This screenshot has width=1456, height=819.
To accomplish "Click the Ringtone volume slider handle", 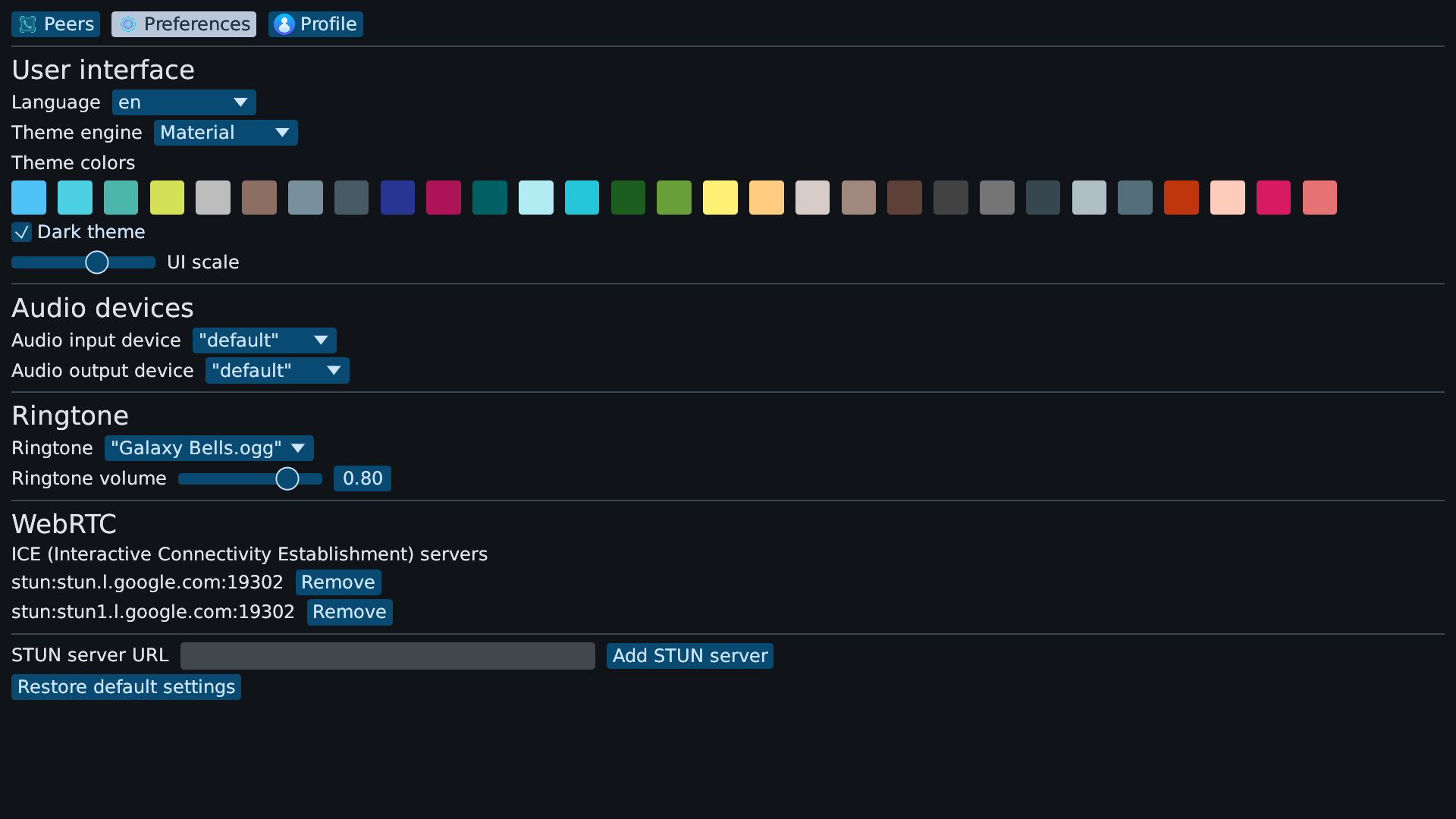I will 287,479.
